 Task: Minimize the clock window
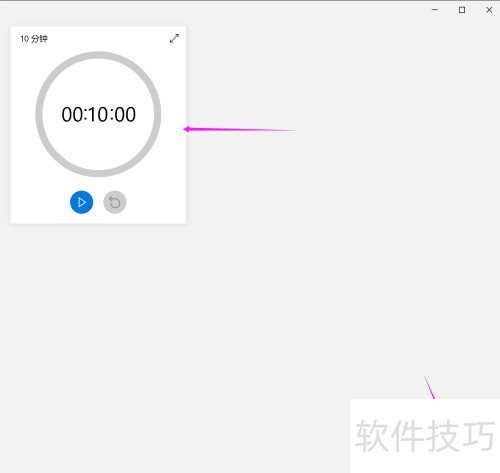(435, 10)
